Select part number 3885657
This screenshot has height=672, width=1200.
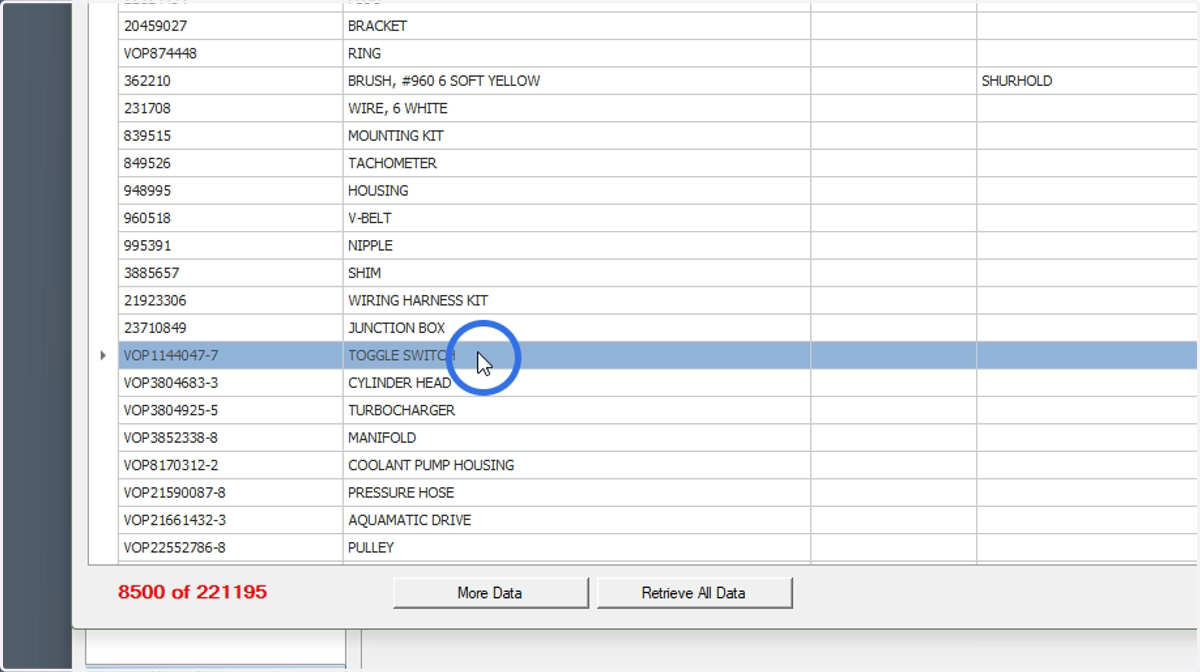click(x=230, y=273)
